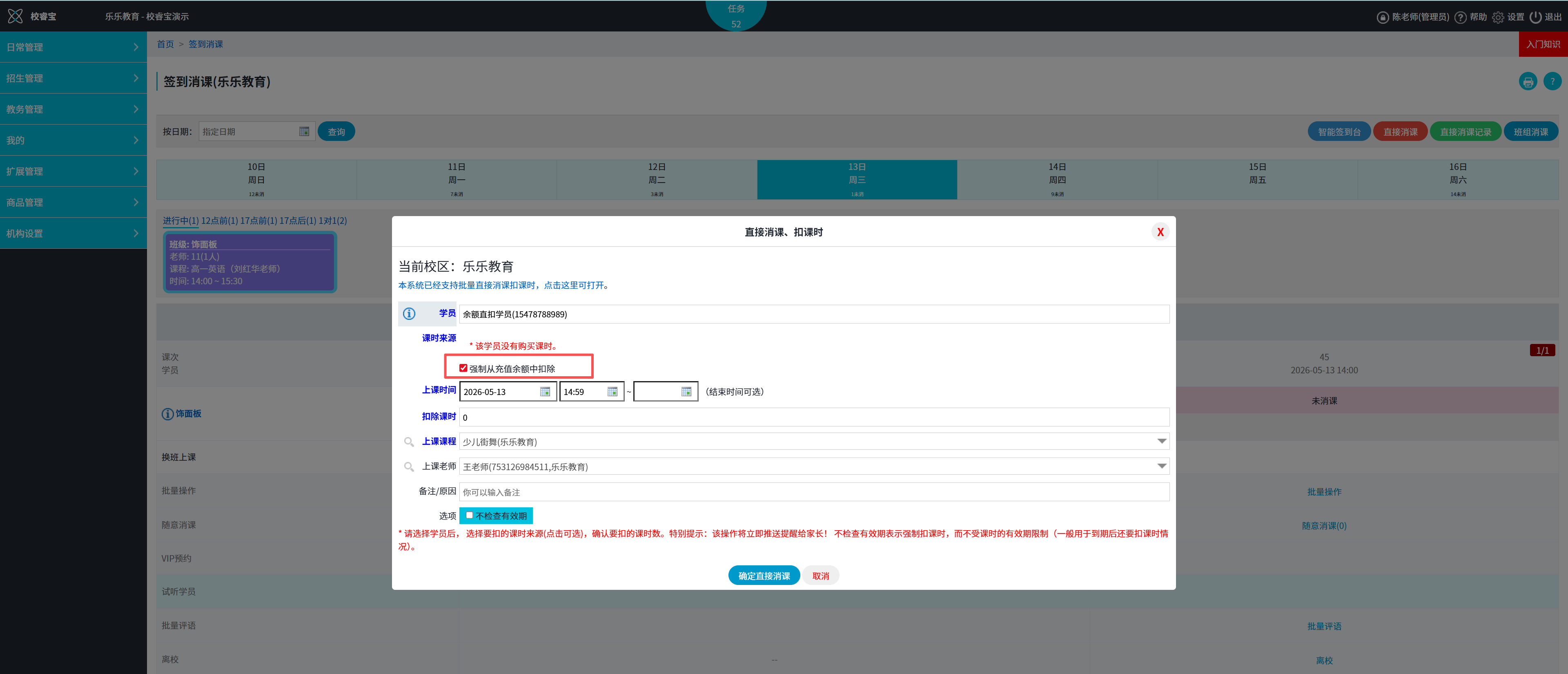The height and width of the screenshot is (674, 1568).
Task: Filter by 1对1(2) classes
Action: pos(333,221)
